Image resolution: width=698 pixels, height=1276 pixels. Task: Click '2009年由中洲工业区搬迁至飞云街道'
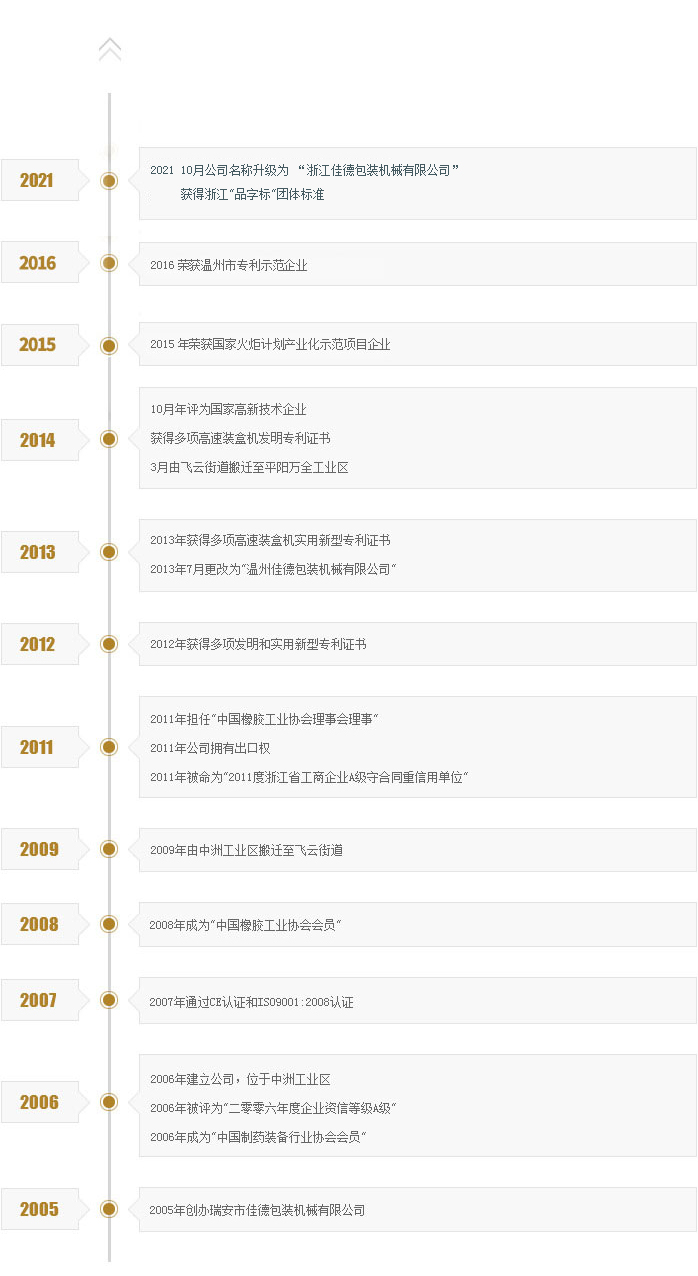pos(247,850)
